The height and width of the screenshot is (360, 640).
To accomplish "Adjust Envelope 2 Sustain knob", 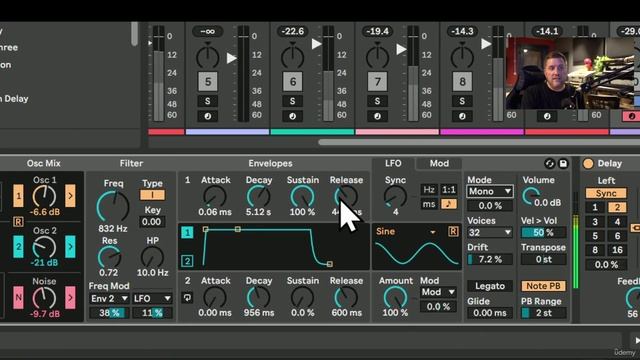I will click(302, 297).
